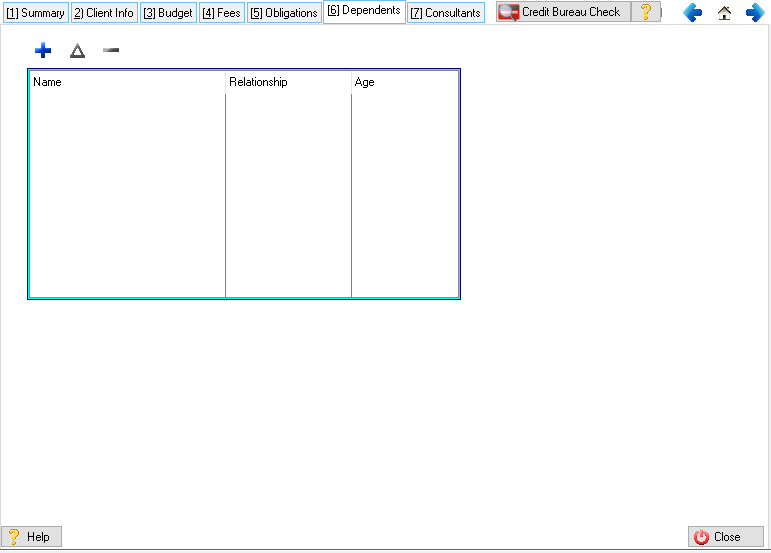Open the Client Info tab
Image resolution: width=771 pixels, height=553 pixels.
(x=104, y=13)
